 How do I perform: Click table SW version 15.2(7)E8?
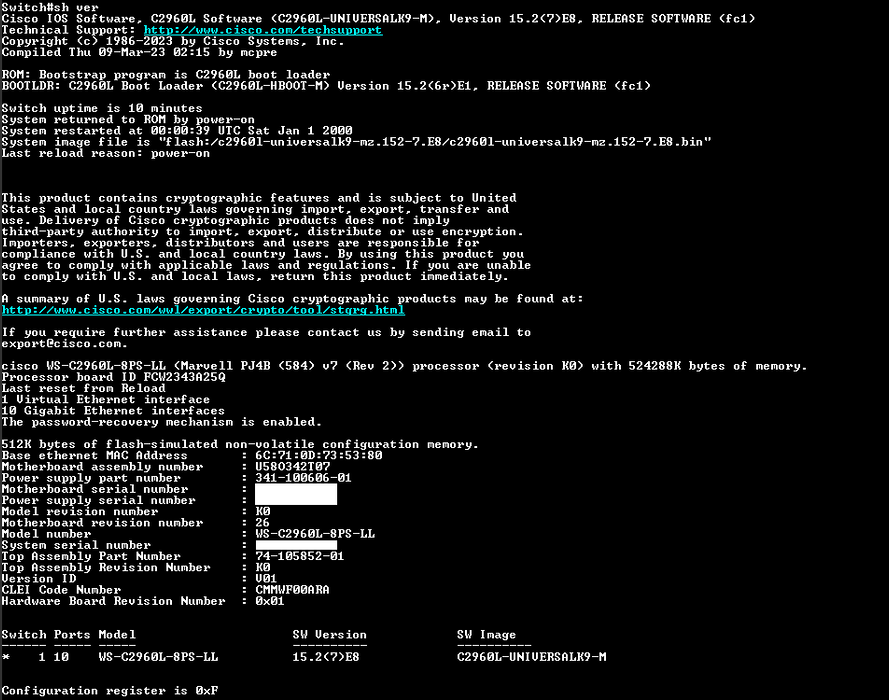[325, 657]
